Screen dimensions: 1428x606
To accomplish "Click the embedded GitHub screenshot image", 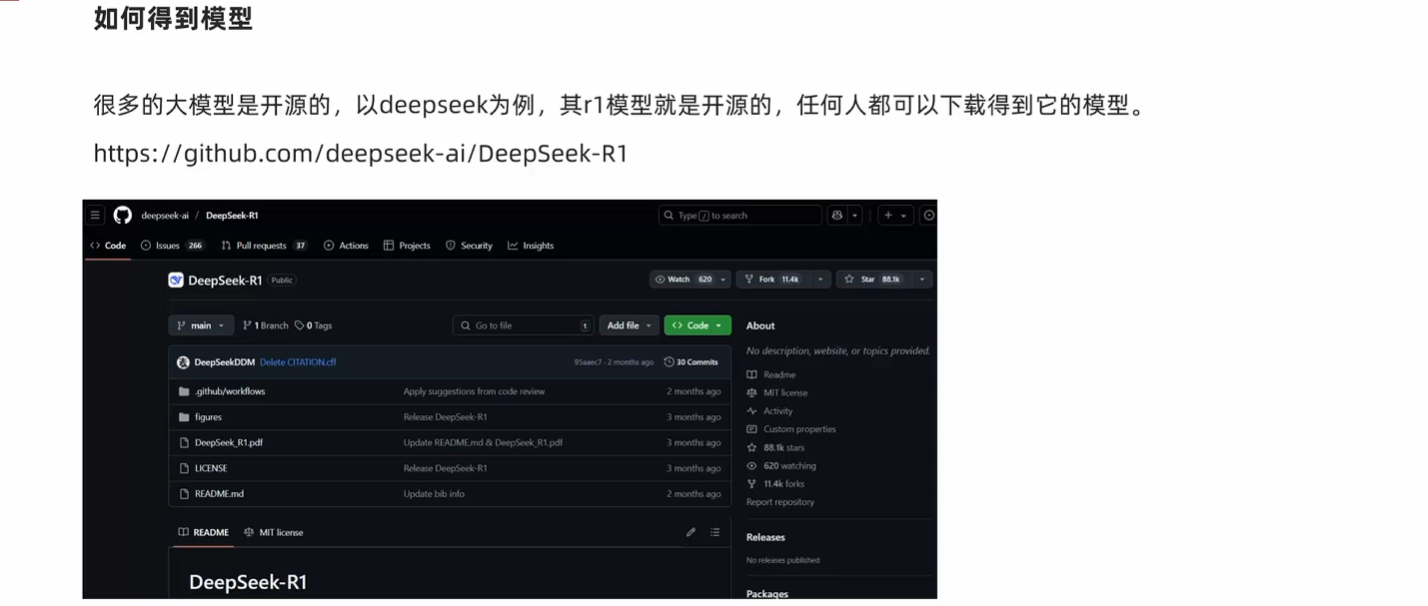I will click(x=510, y=399).
